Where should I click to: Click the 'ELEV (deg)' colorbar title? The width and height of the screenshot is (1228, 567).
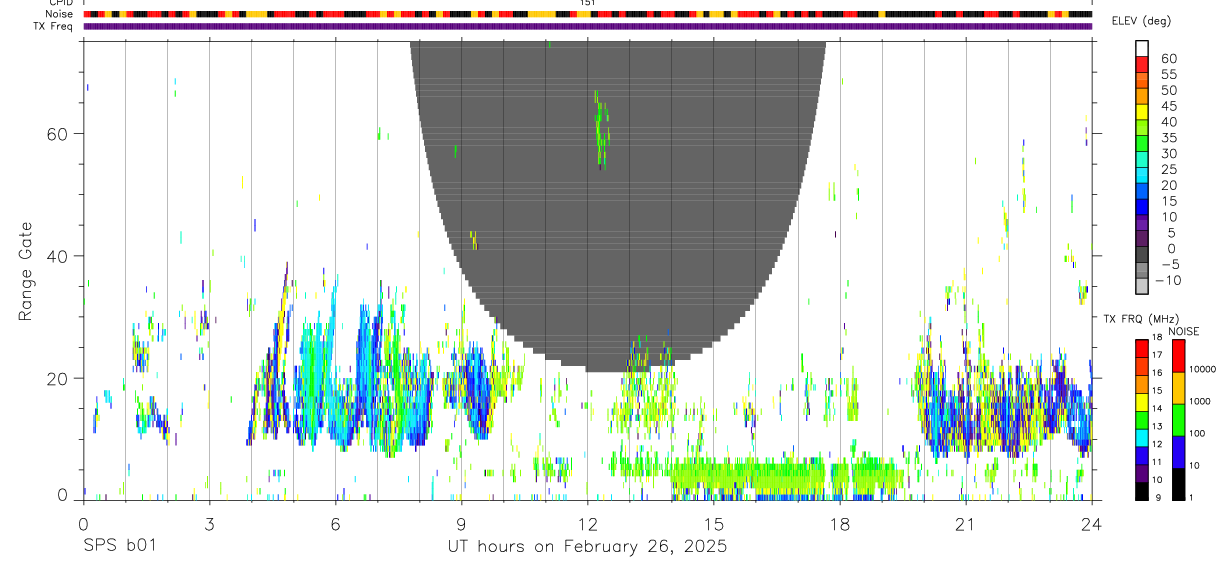coord(1141,21)
